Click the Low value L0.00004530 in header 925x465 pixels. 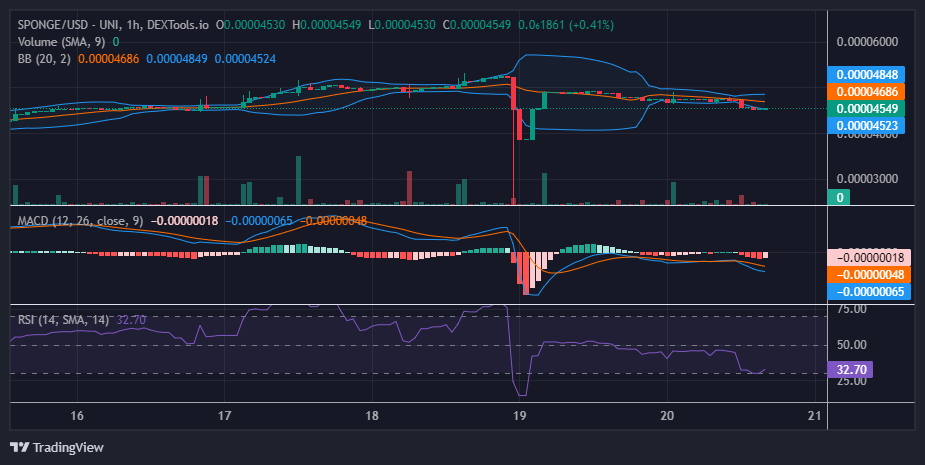click(x=402, y=25)
